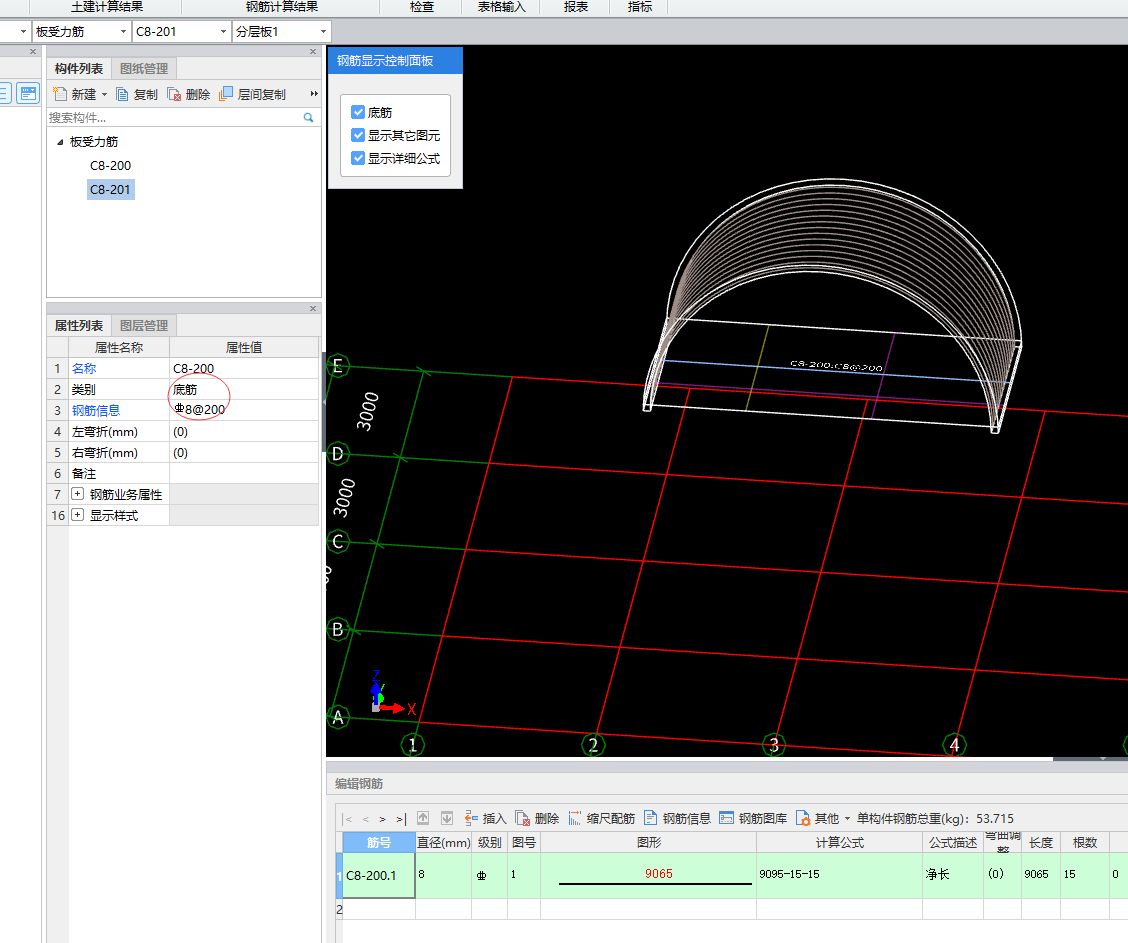Close the 属性列表 panel with its X

click(x=313, y=308)
